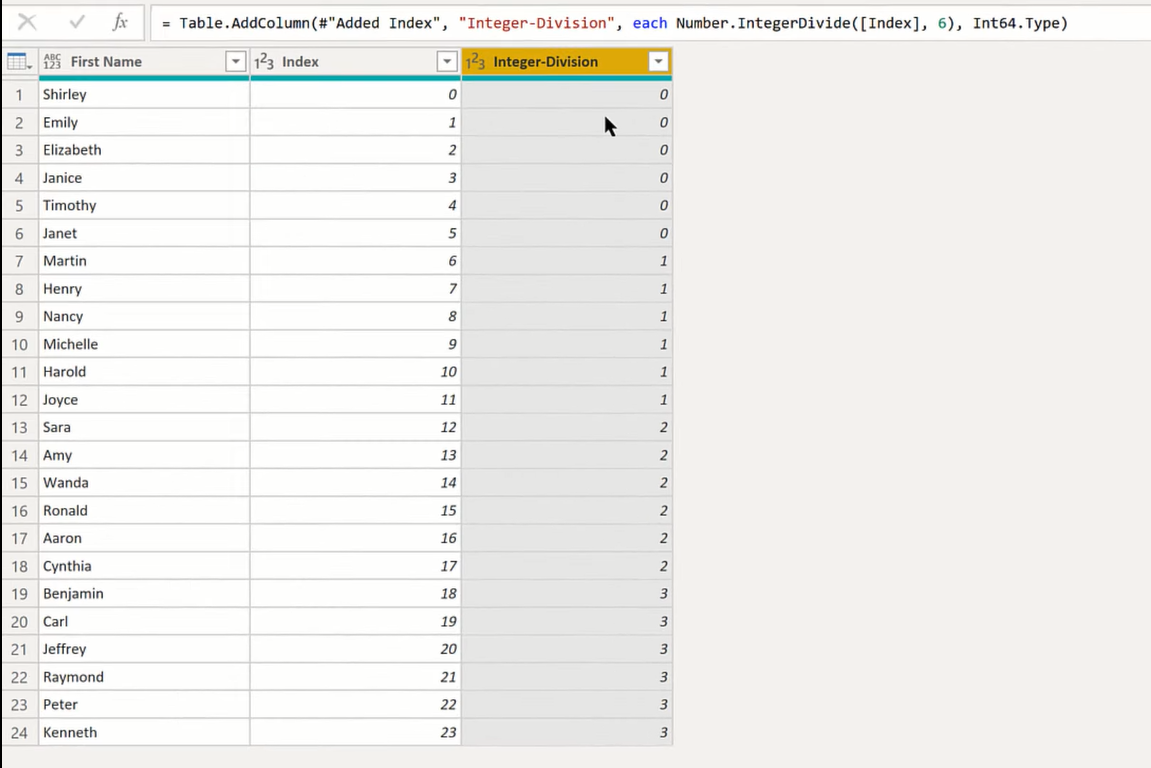Screen dimensions: 1151x768
Task: Click the cell containing Kenneth
Action: tap(145, 733)
